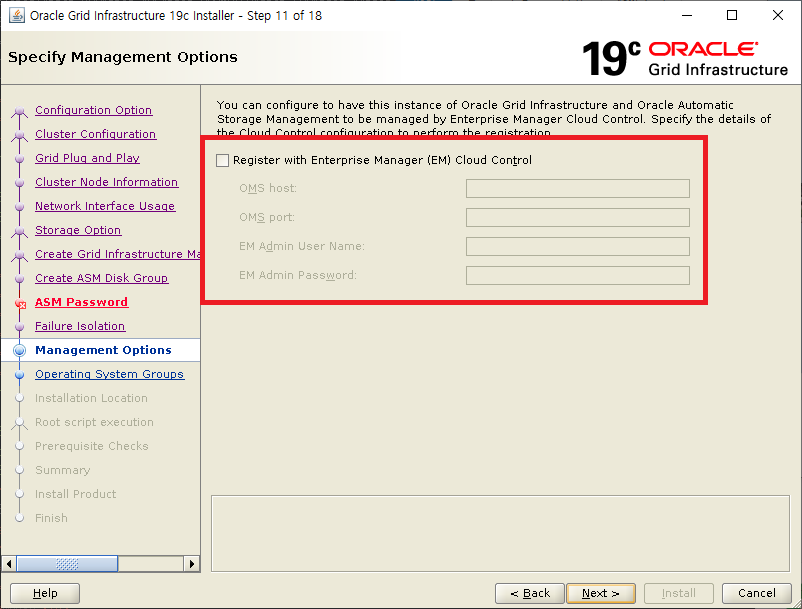Open Operating System Groups step
The height and width of the screenshot is (609, 802).
109,374
